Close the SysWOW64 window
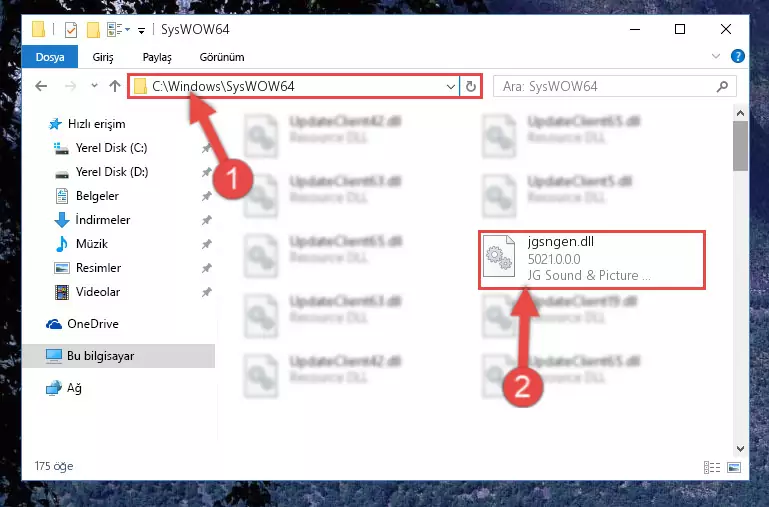The width and height of the screenshot is (769, 507). point(726,29)
